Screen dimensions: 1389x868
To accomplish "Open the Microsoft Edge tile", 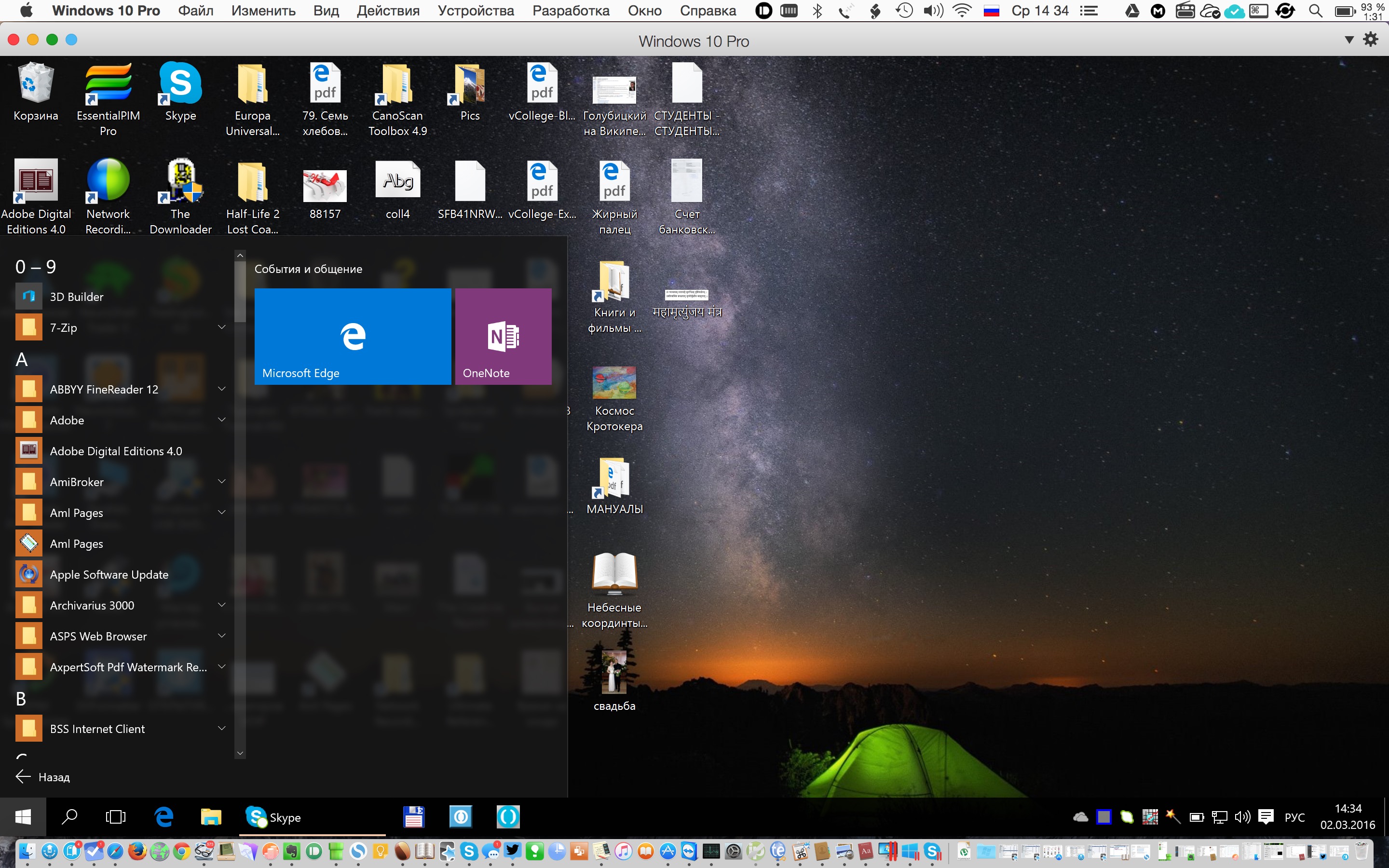I will (353, 337).
